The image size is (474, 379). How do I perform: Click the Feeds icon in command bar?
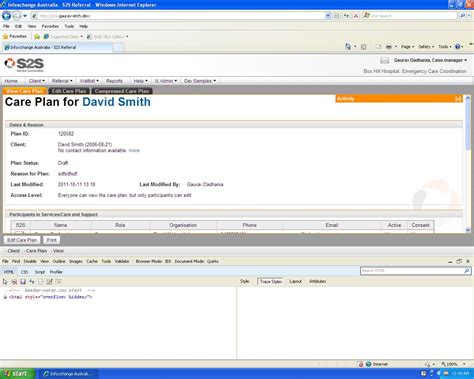click(x=364, y=47)
